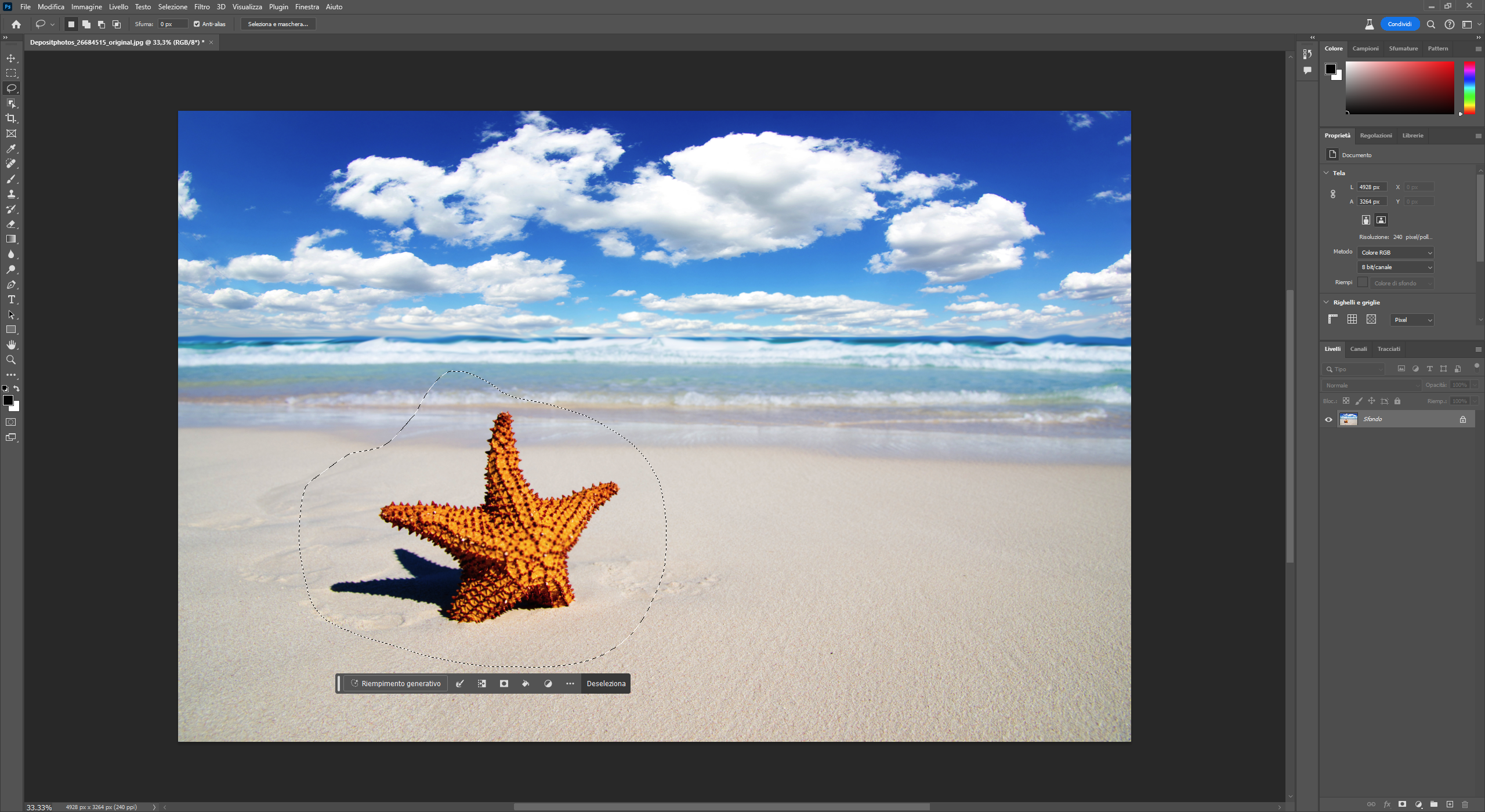Select the Hand tool
Screen dimensions: 1485x812
tap(11, 345)
